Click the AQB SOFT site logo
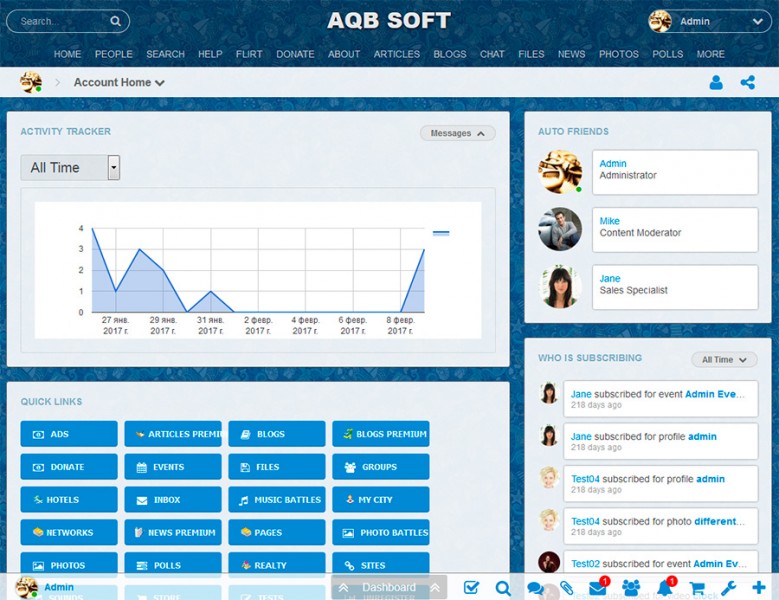This screenshot has width=779, height=600. (389, 20)
